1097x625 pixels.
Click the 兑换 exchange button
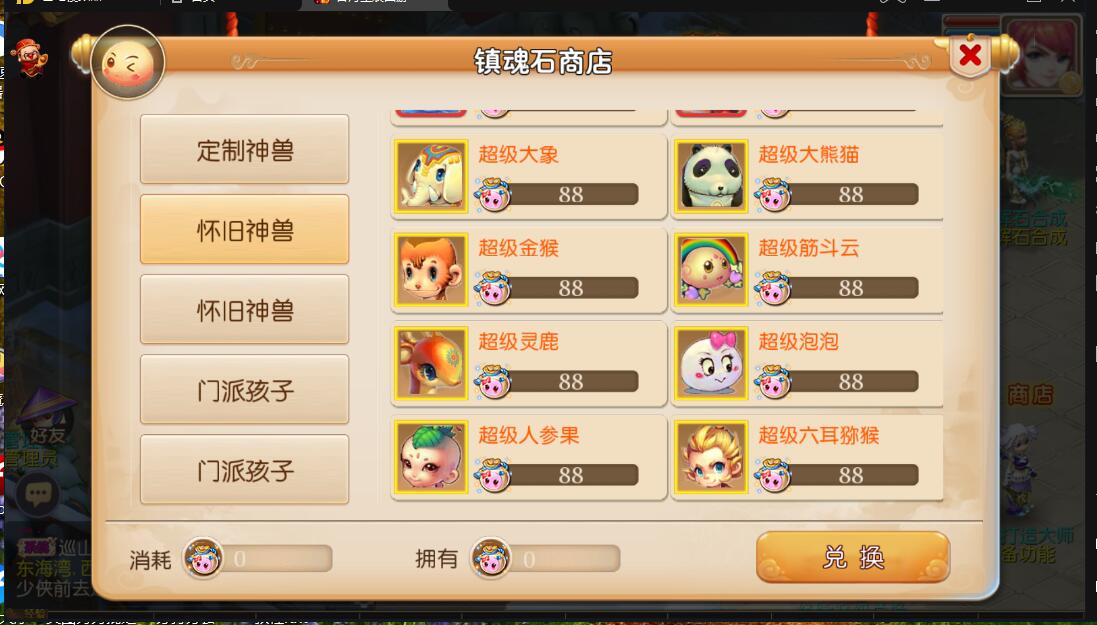pyautogui.click(x=853, y=557)
